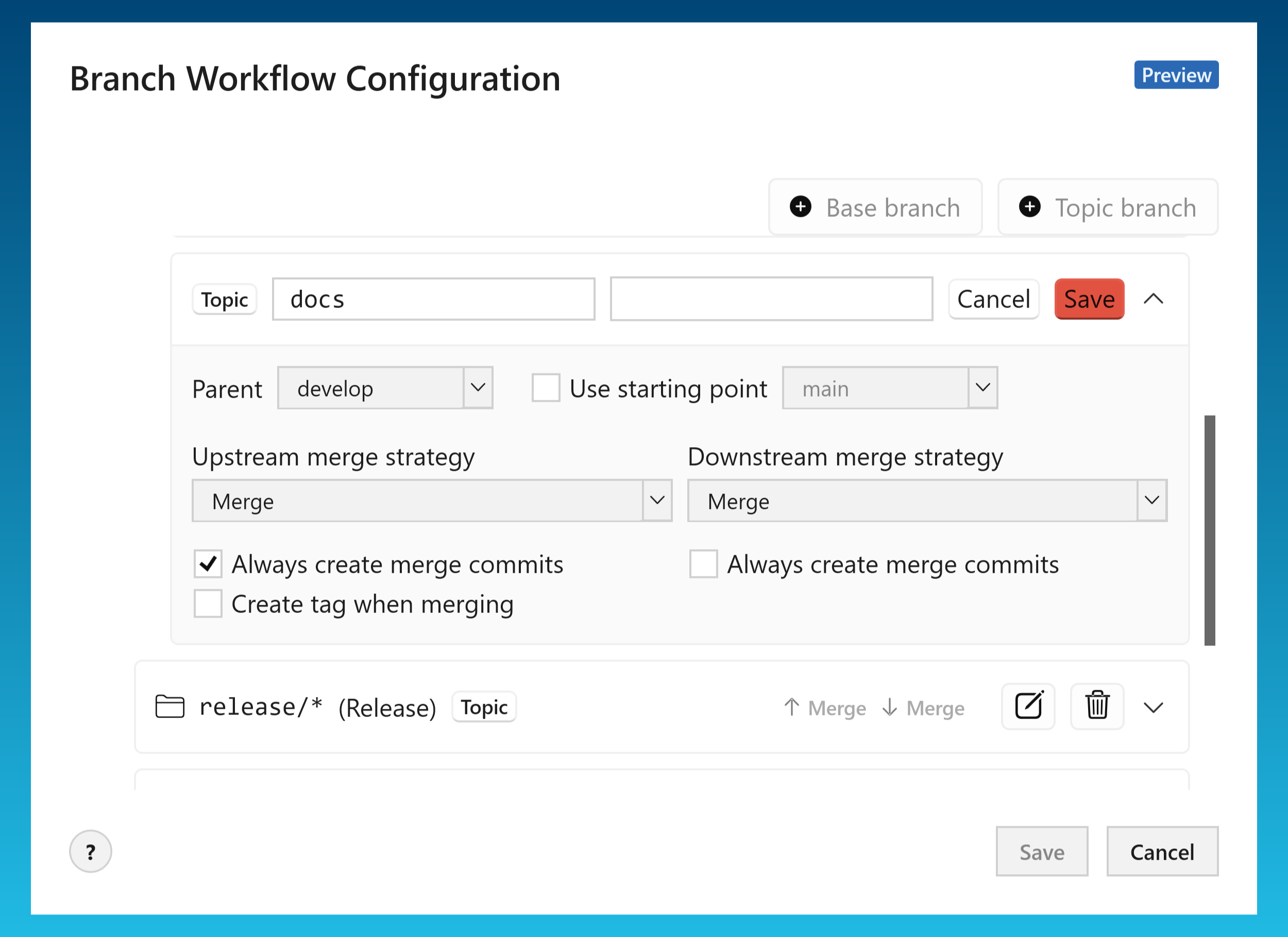This screenshot has width=1288, height=937.
Task: Click the plus icon on Topic branch
Action: [1029, 207]
